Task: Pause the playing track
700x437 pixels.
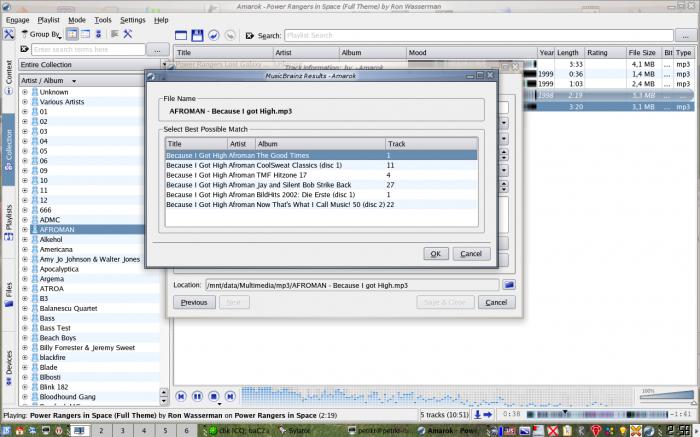Action: point(197,396)
